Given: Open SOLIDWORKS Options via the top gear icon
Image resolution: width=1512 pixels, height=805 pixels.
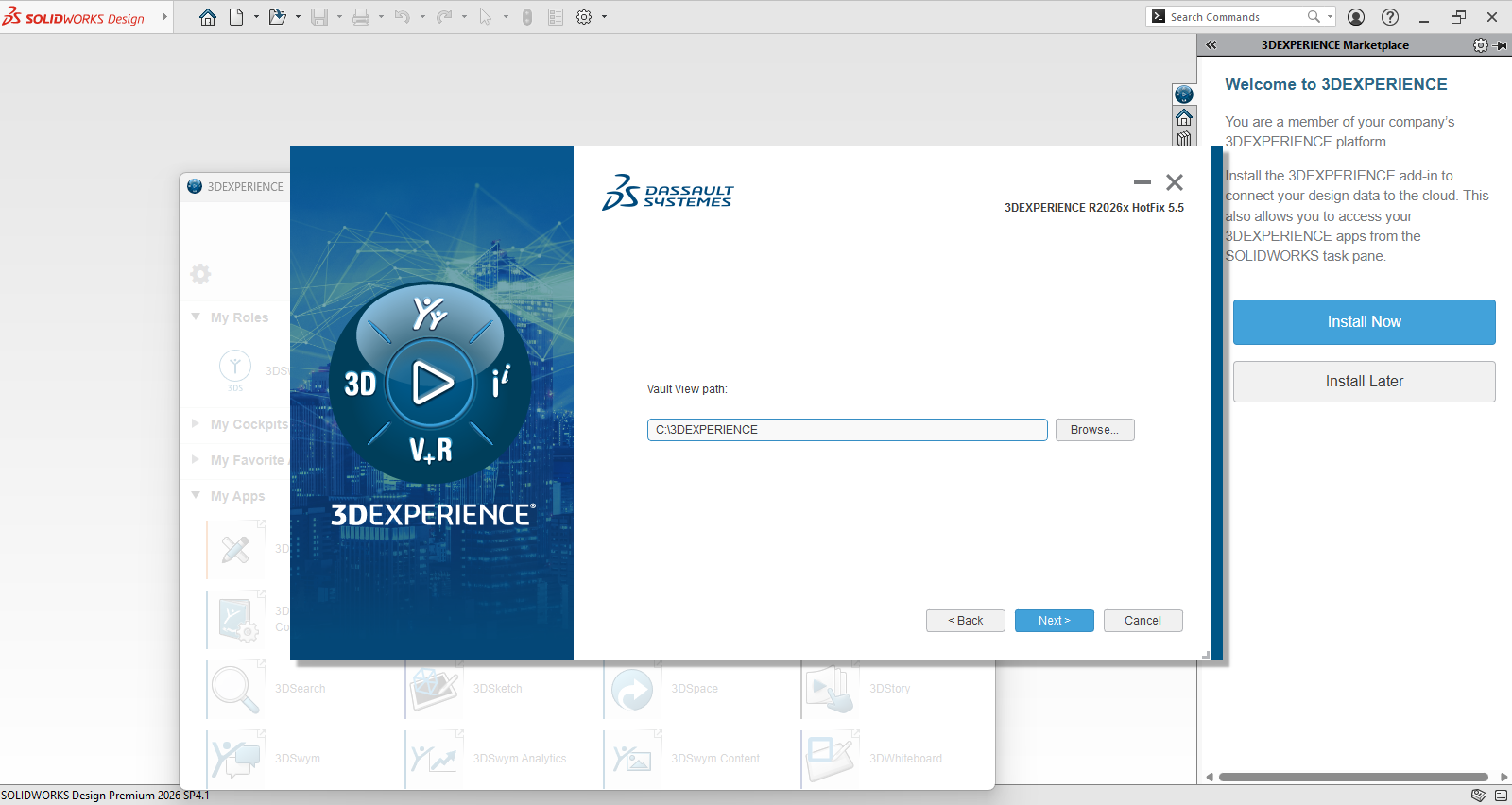Looking at the screenshot, I should (584, 17).
